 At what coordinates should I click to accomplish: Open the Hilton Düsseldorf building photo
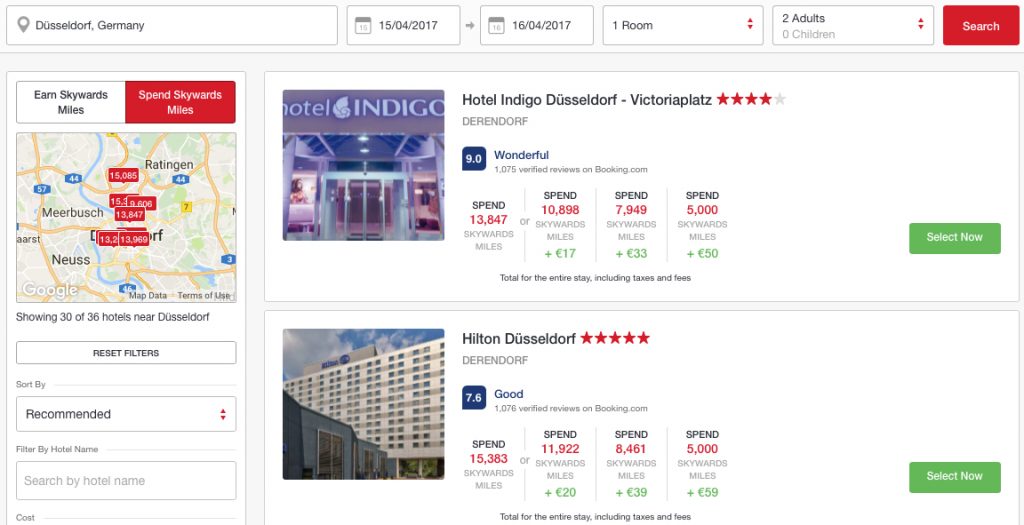click(363, 404)
